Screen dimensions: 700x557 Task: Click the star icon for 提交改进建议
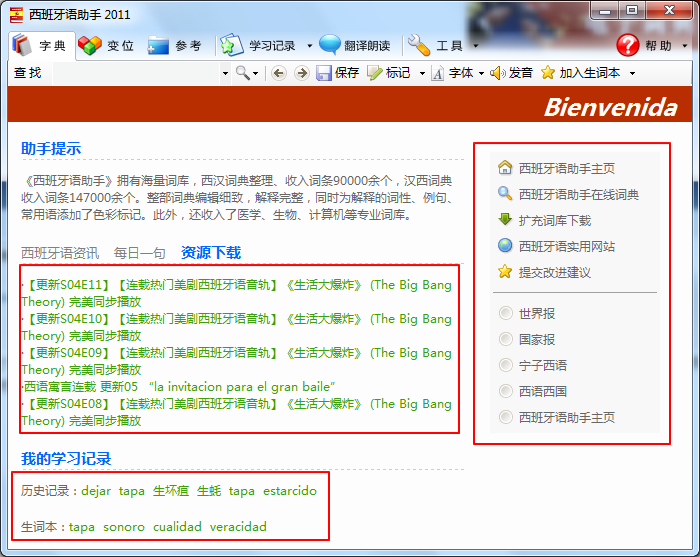(x=505, y=271)
